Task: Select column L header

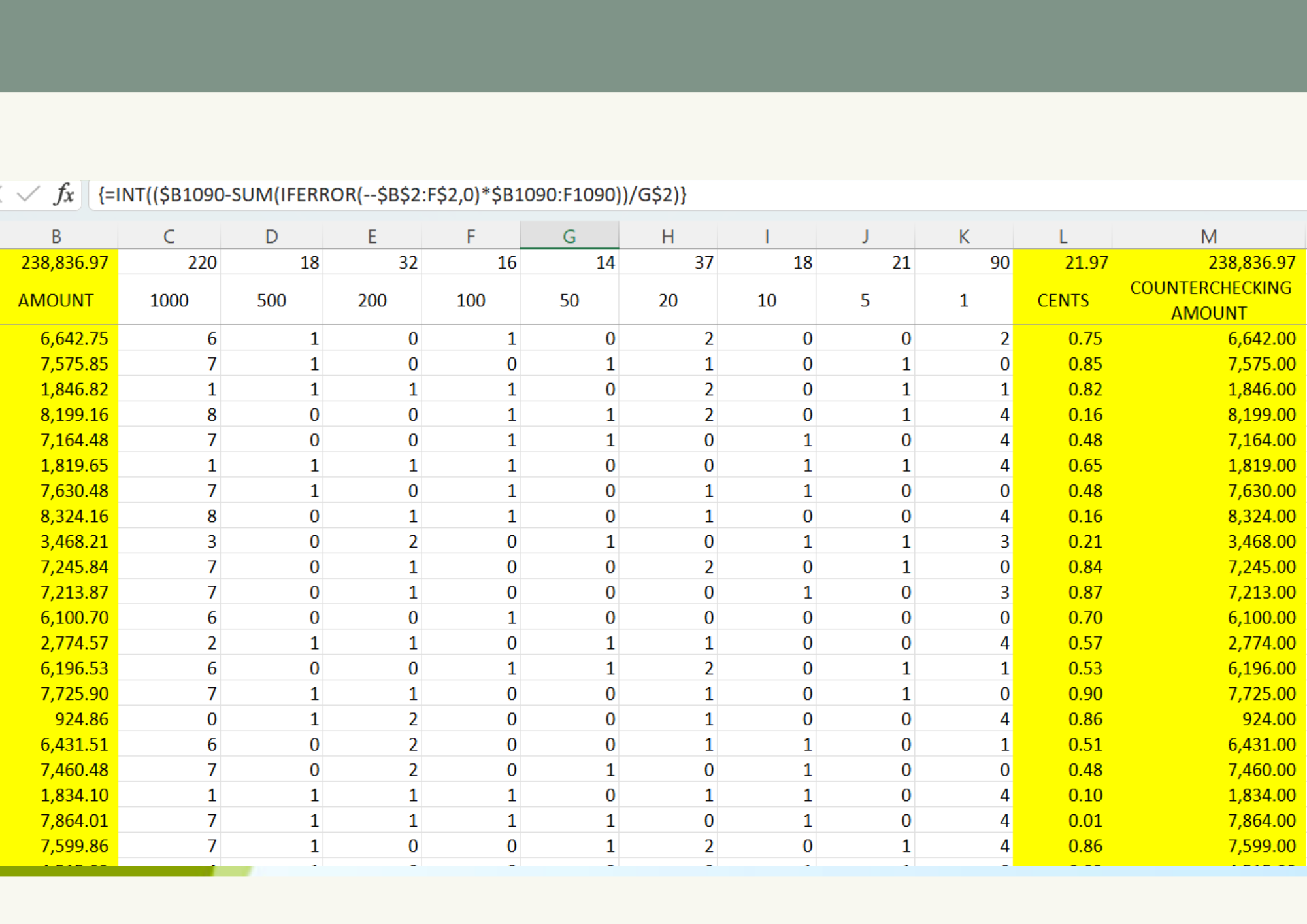Action: tap(1063, 236)
